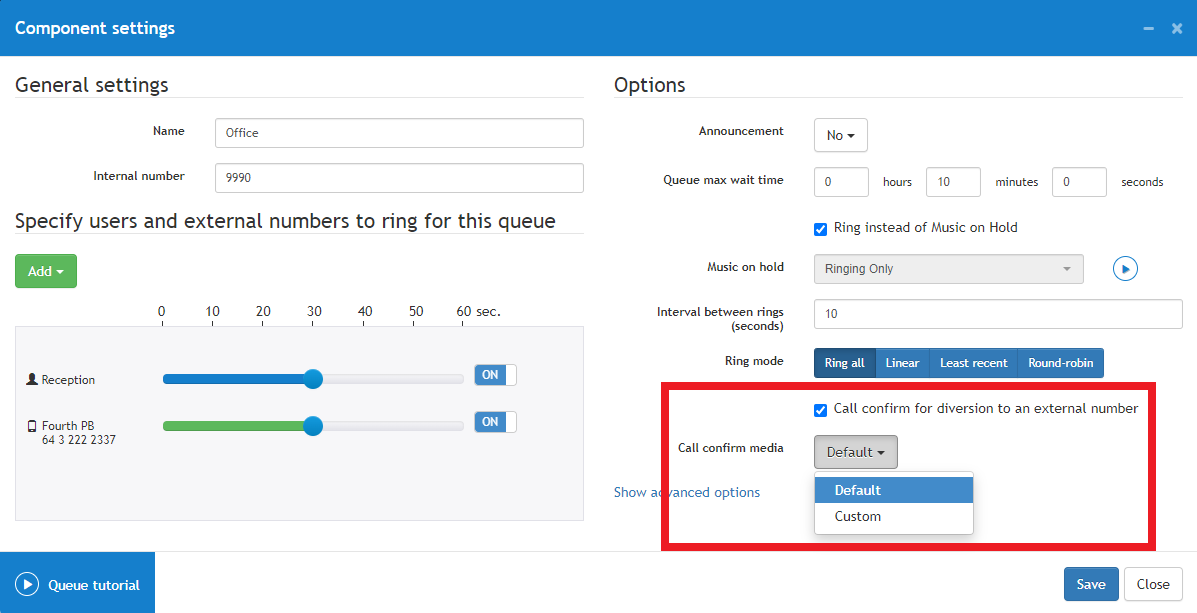
Task: Click the Queue tutorial play icon
Action: pos(27,585)
